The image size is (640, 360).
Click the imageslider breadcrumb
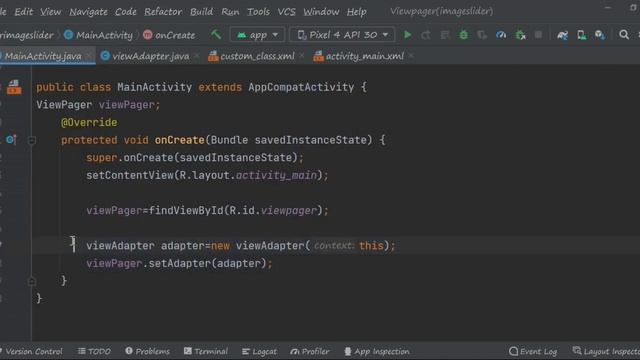[27, 35]
